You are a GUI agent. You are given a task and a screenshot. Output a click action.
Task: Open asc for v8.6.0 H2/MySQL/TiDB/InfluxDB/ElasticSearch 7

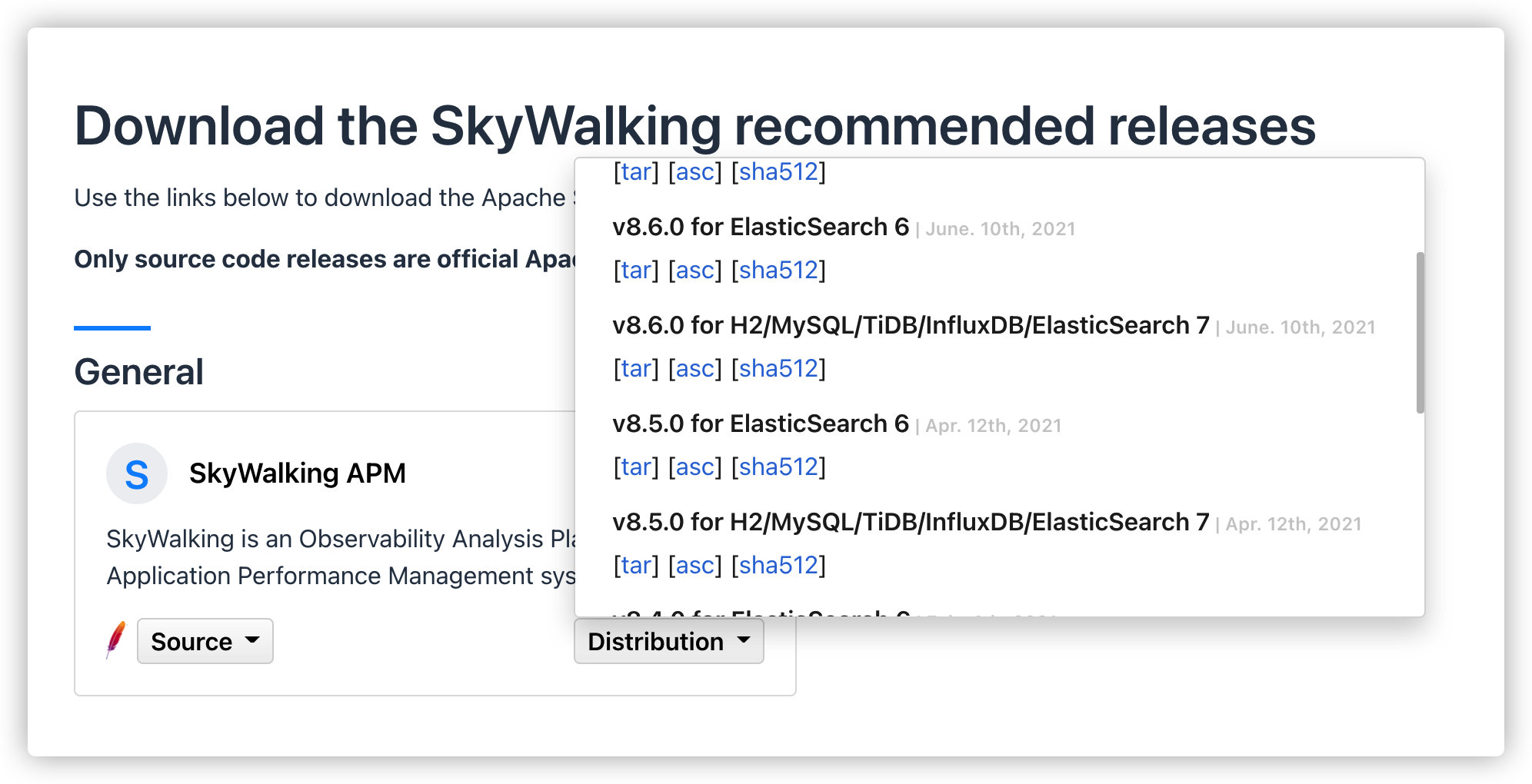tap(695, 368)
